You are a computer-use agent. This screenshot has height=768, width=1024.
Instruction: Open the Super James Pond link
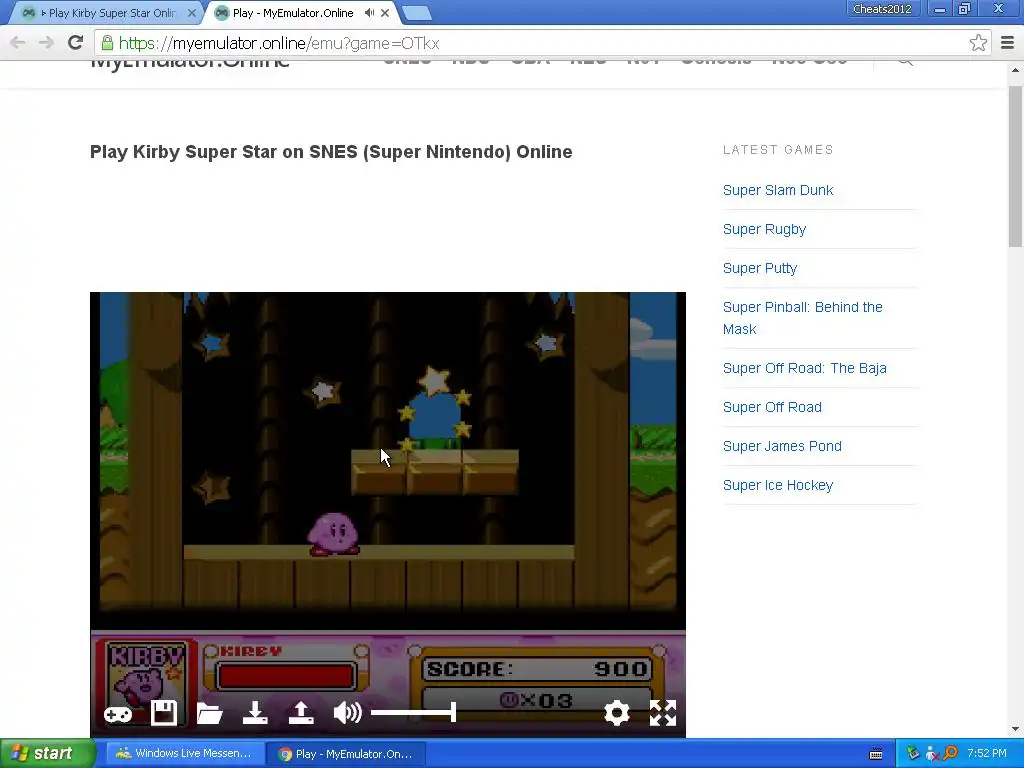click(782, 447)
